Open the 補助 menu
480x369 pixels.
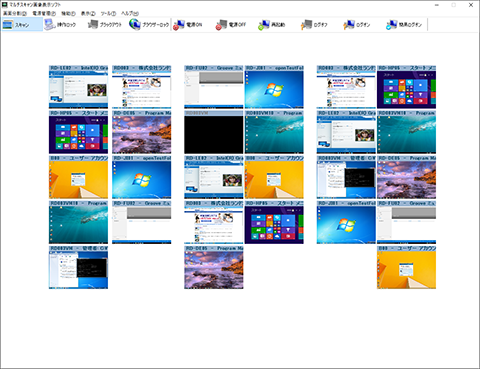point(68,13)
